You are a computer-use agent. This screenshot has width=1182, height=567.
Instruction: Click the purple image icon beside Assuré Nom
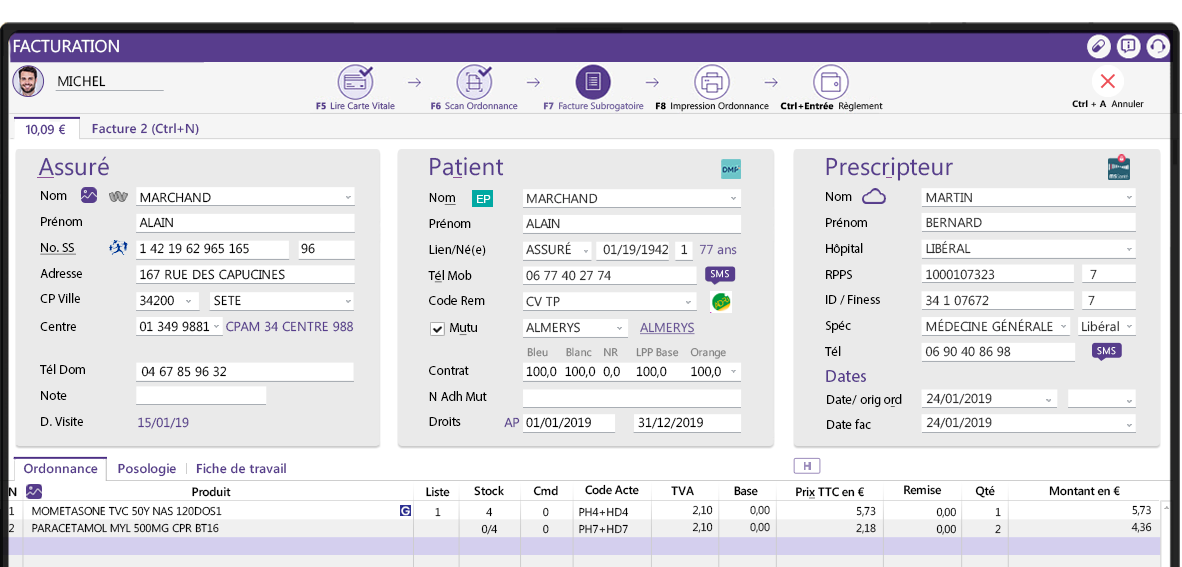click(x=89, y=195)
